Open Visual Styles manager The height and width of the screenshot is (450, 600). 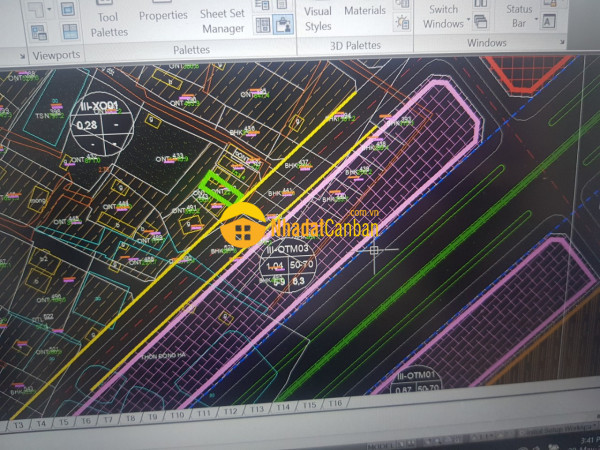(318, 18)
